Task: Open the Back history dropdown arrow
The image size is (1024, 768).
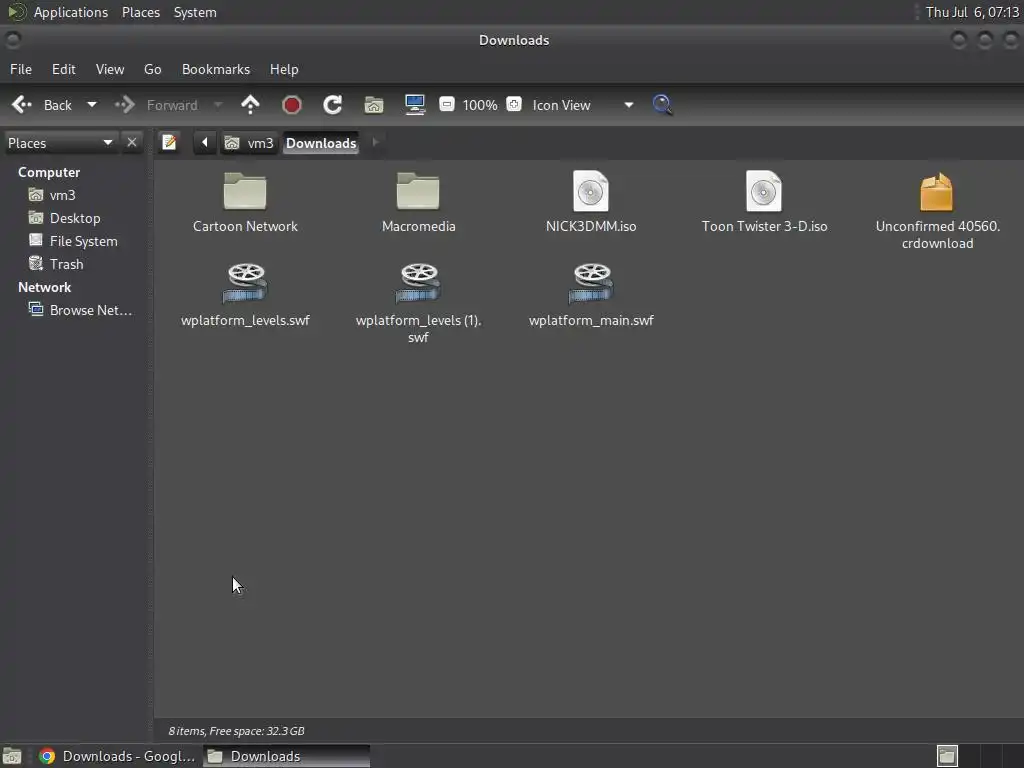Action: coord(92,104)
